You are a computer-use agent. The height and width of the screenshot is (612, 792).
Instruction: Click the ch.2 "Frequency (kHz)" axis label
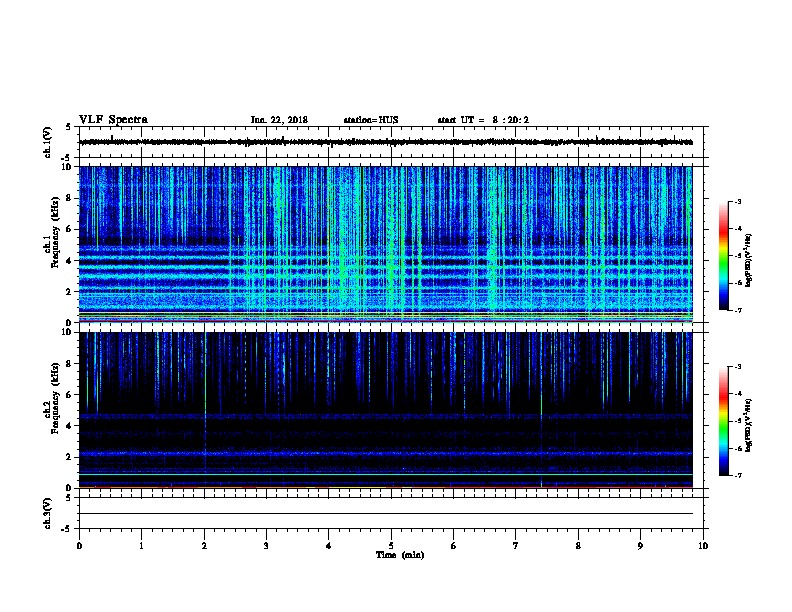[x=55, y=398]
